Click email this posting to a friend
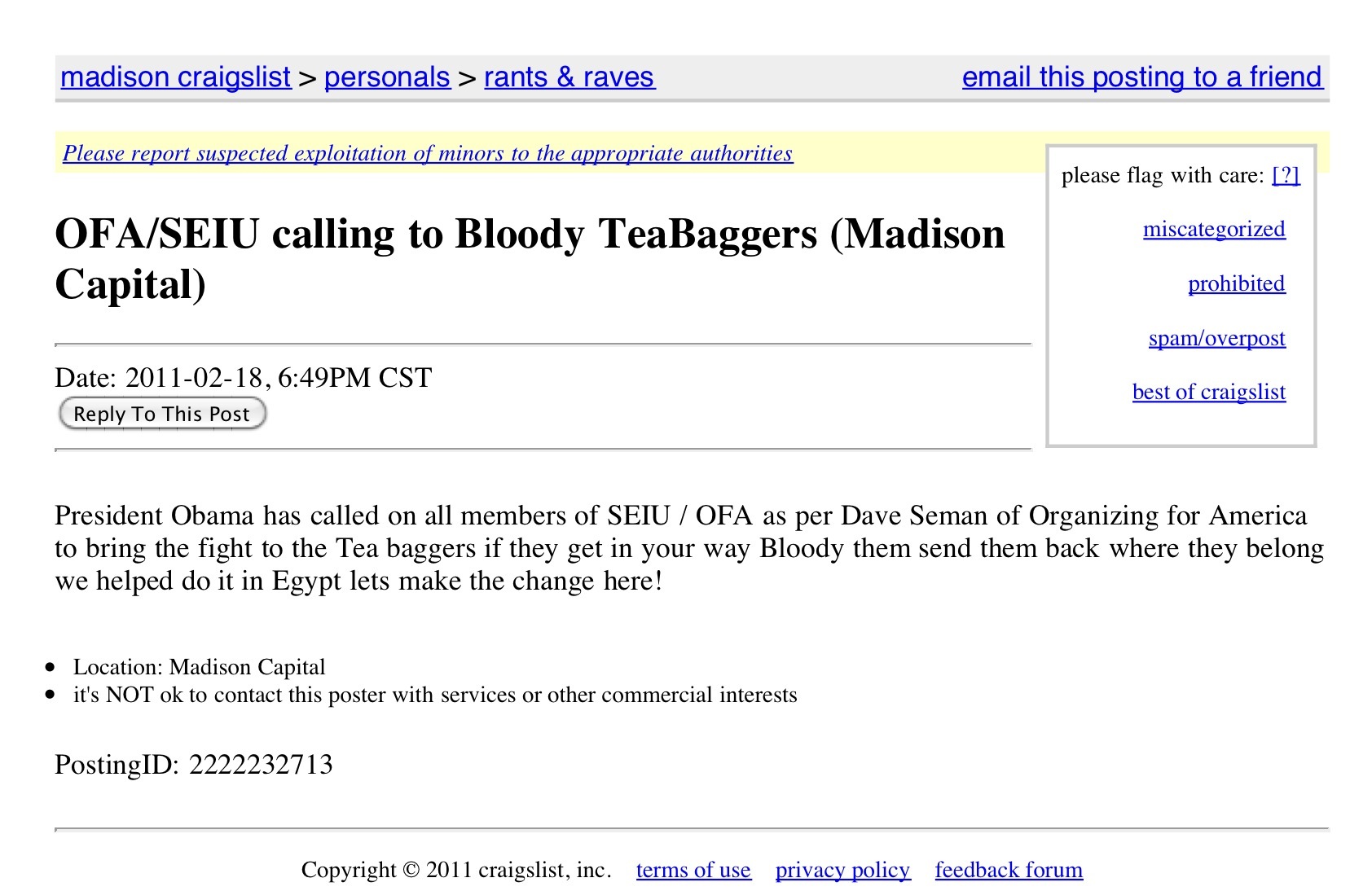The image size is (1372, 891). click(1141, 77)
